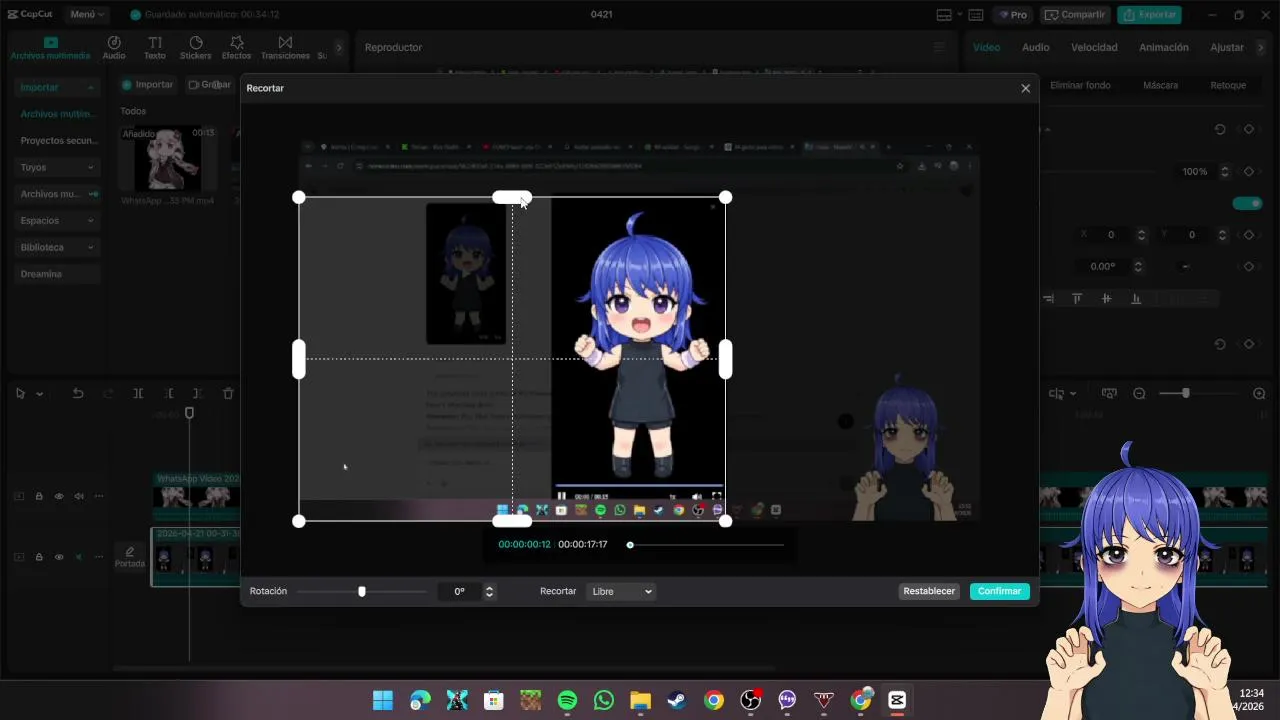Show more media toolbar tabs with the arrow
The height and width of the screenshot is (720, 1280).
pyautogui.click(x=339, y=47)
